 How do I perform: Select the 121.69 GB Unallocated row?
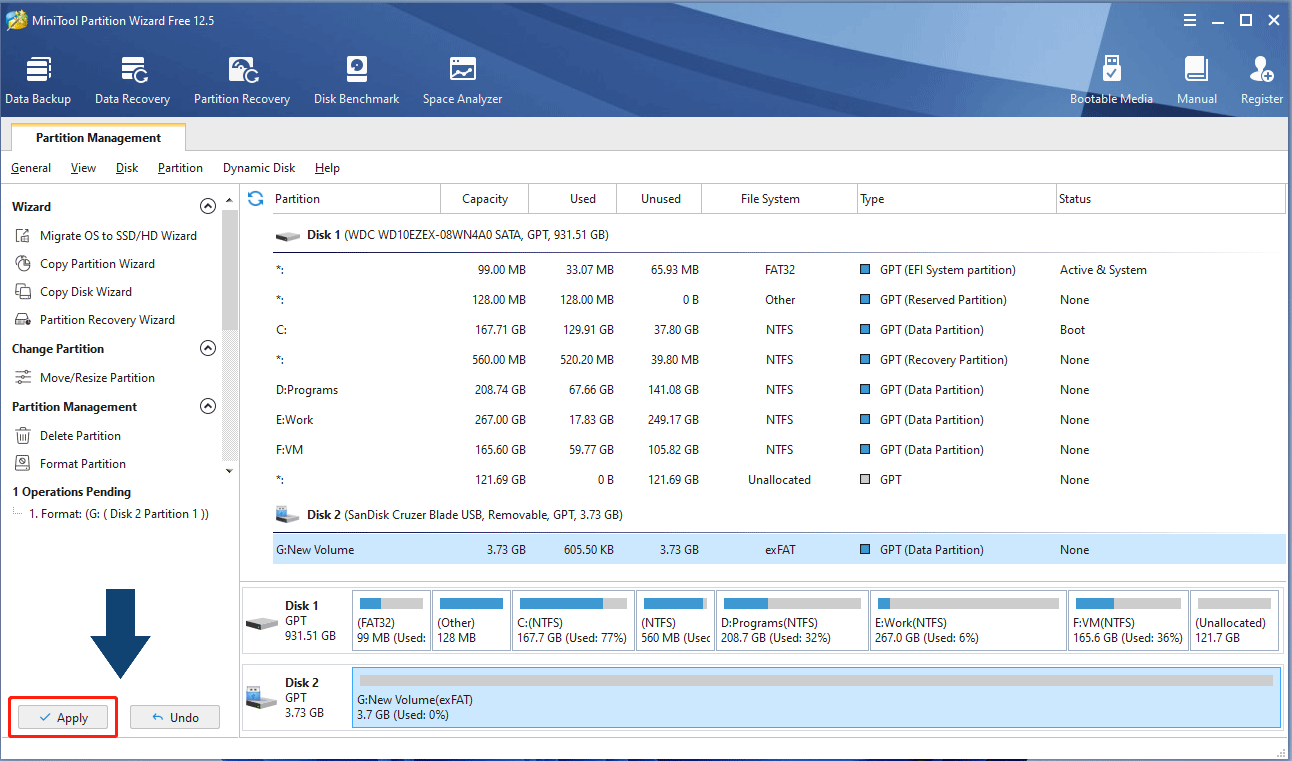pos(778,480)
